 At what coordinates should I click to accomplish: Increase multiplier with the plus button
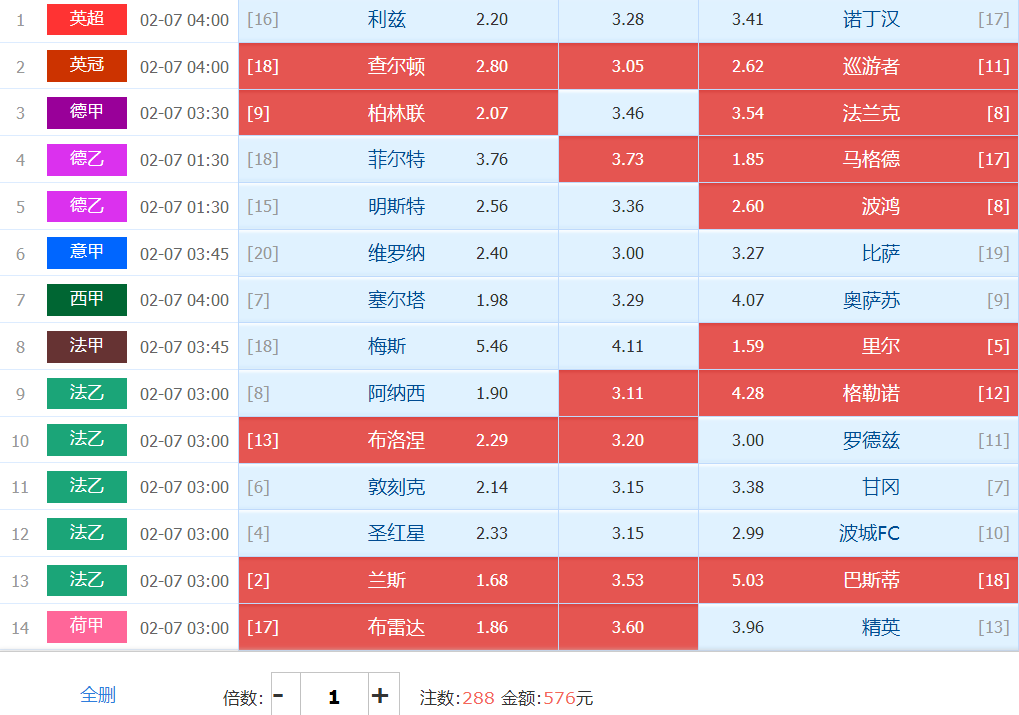coord(380,696)
